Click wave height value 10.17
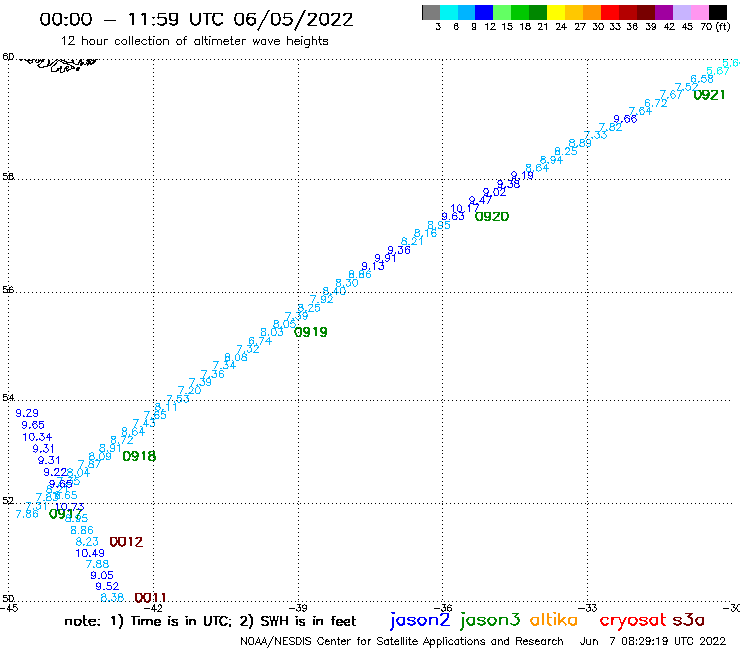740x650 pixels. tap(464, 208)
